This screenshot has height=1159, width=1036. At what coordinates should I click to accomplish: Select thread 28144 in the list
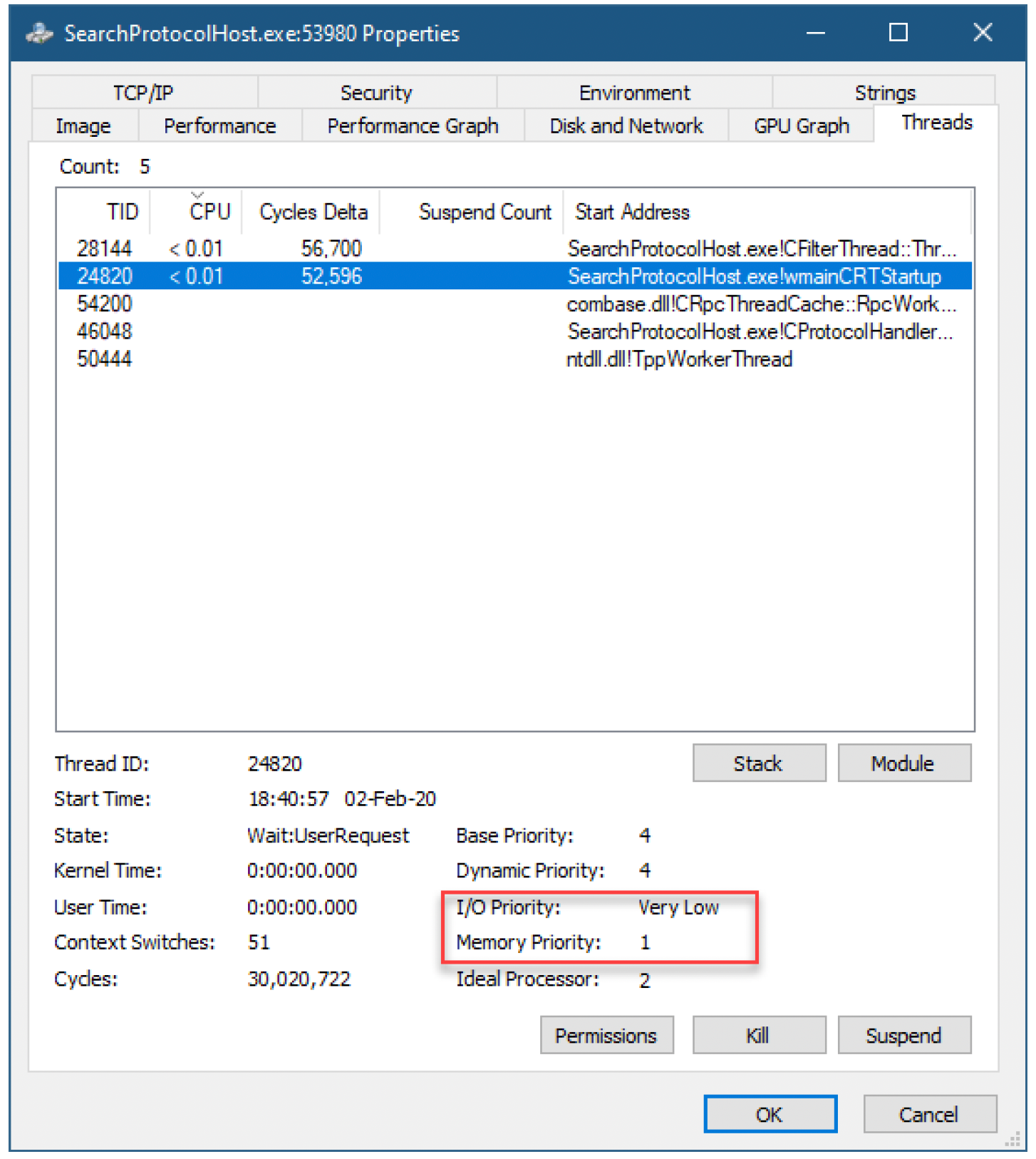[x=515, y=249]
